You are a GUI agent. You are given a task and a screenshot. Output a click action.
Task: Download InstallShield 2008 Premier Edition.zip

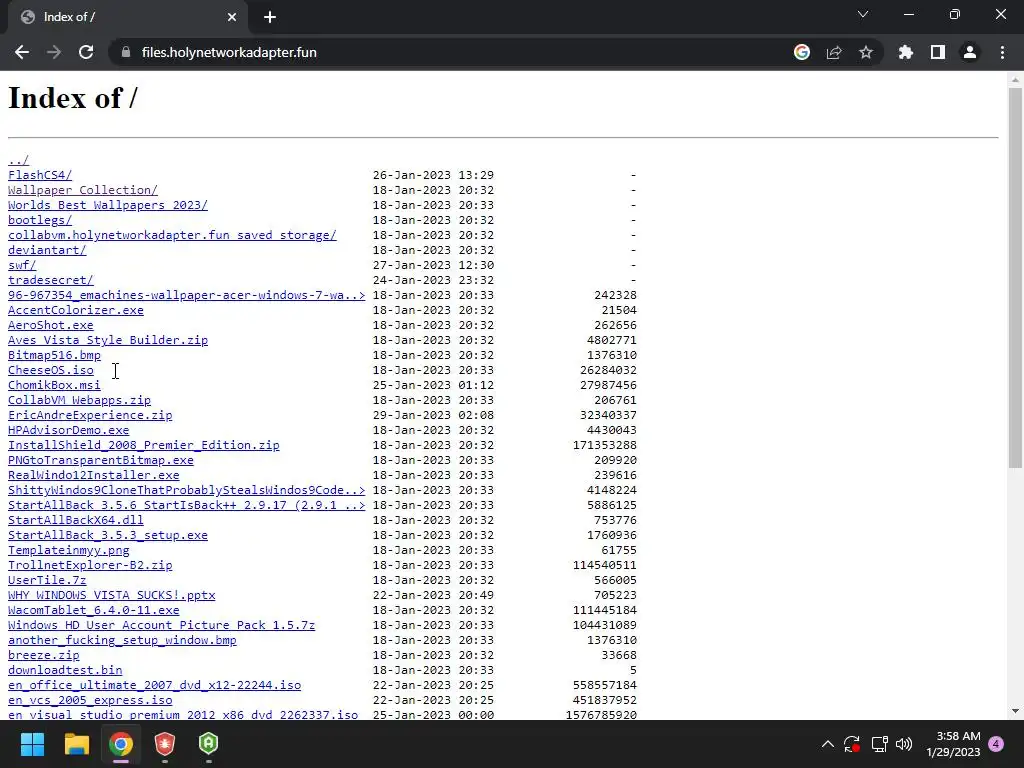[144, 445]
